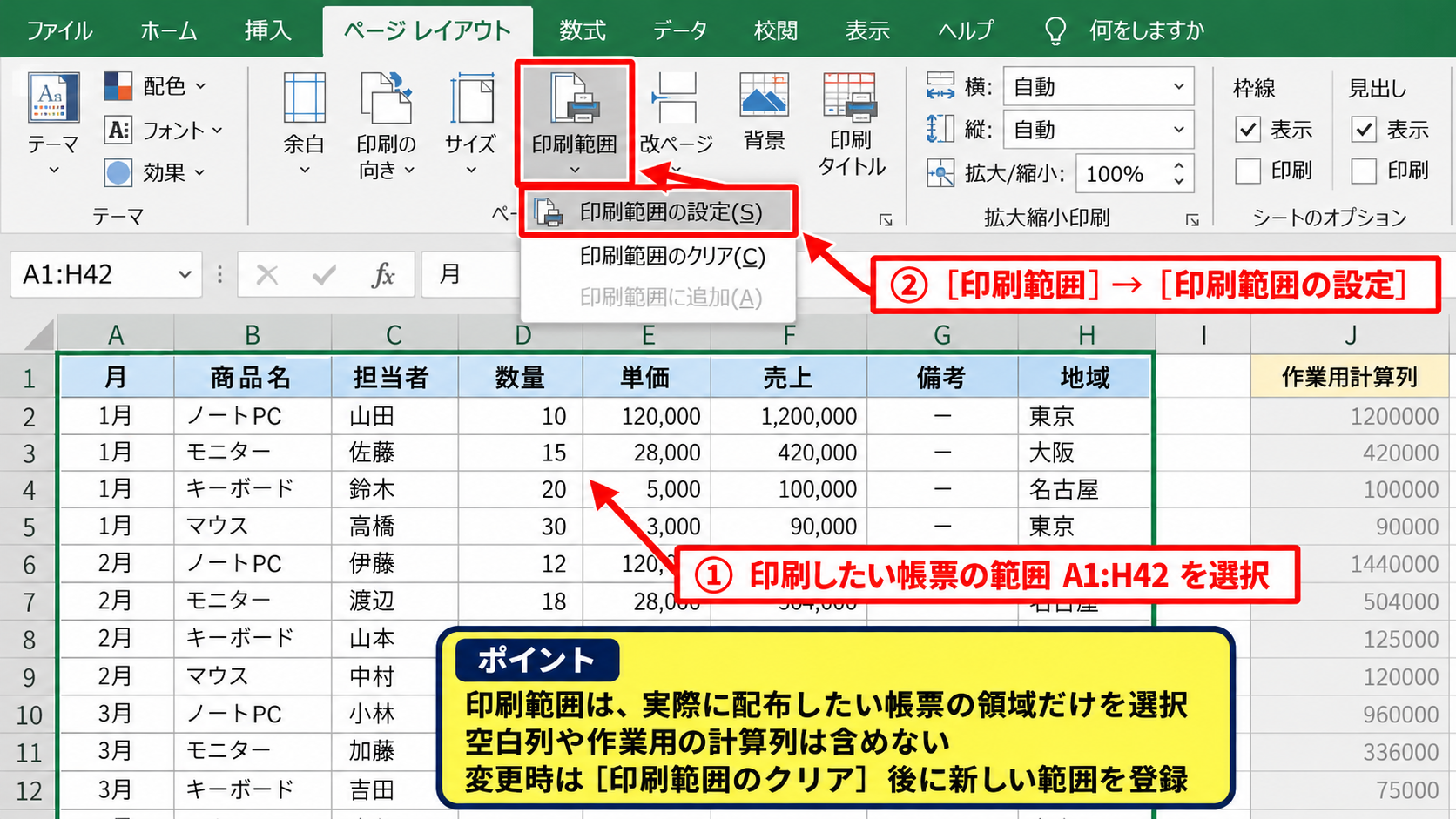Open the ページ設定 dialog launcher
The height and width of the screenshot is (819, 1456).
click(x=886, y=220)
